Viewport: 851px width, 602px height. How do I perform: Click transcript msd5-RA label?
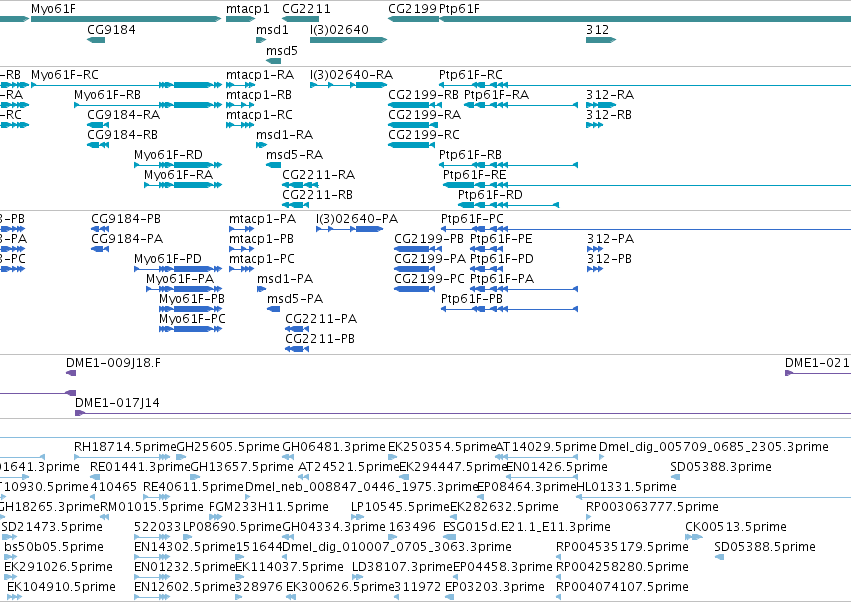click(294, 155)
